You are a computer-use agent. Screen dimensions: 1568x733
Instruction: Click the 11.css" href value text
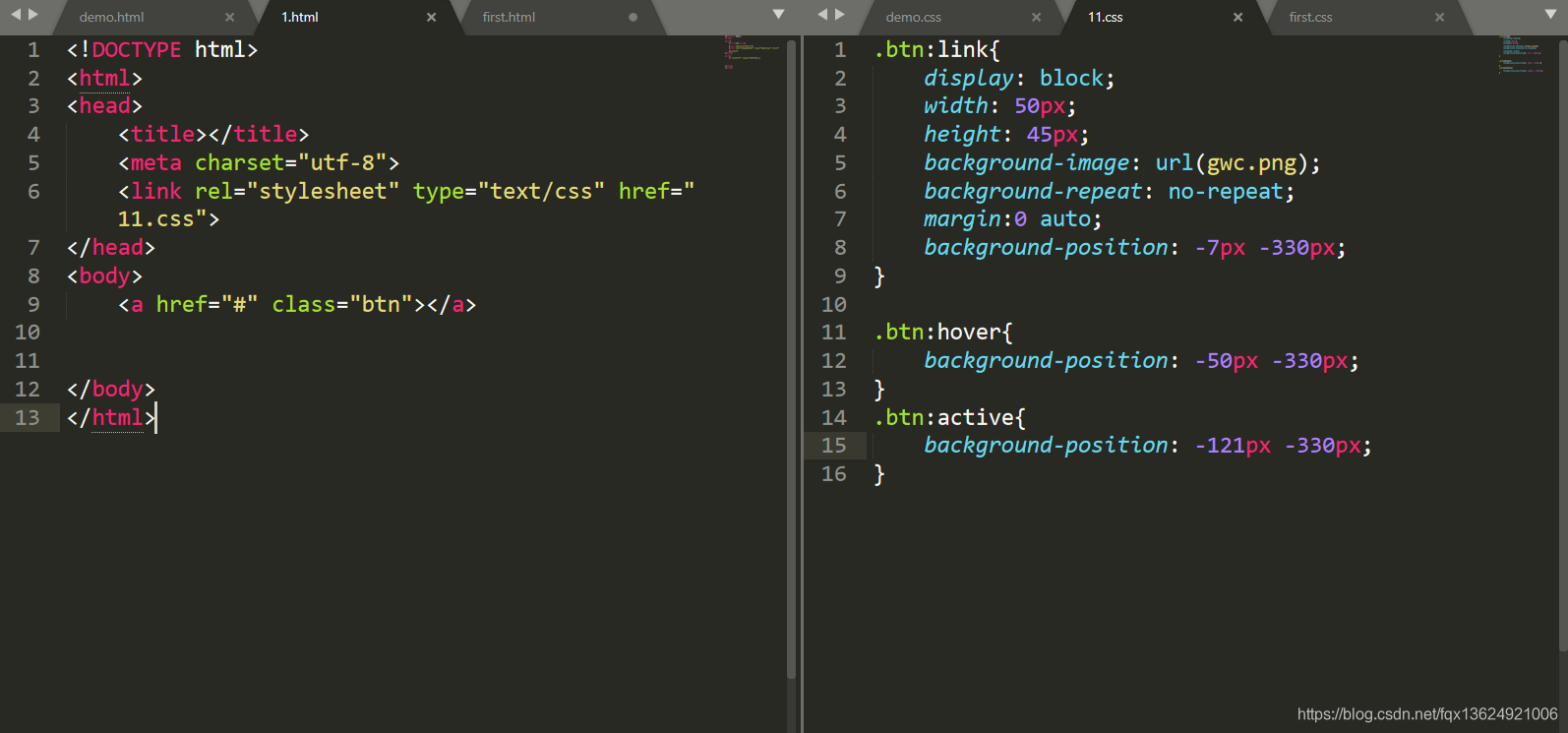(162, 219)
